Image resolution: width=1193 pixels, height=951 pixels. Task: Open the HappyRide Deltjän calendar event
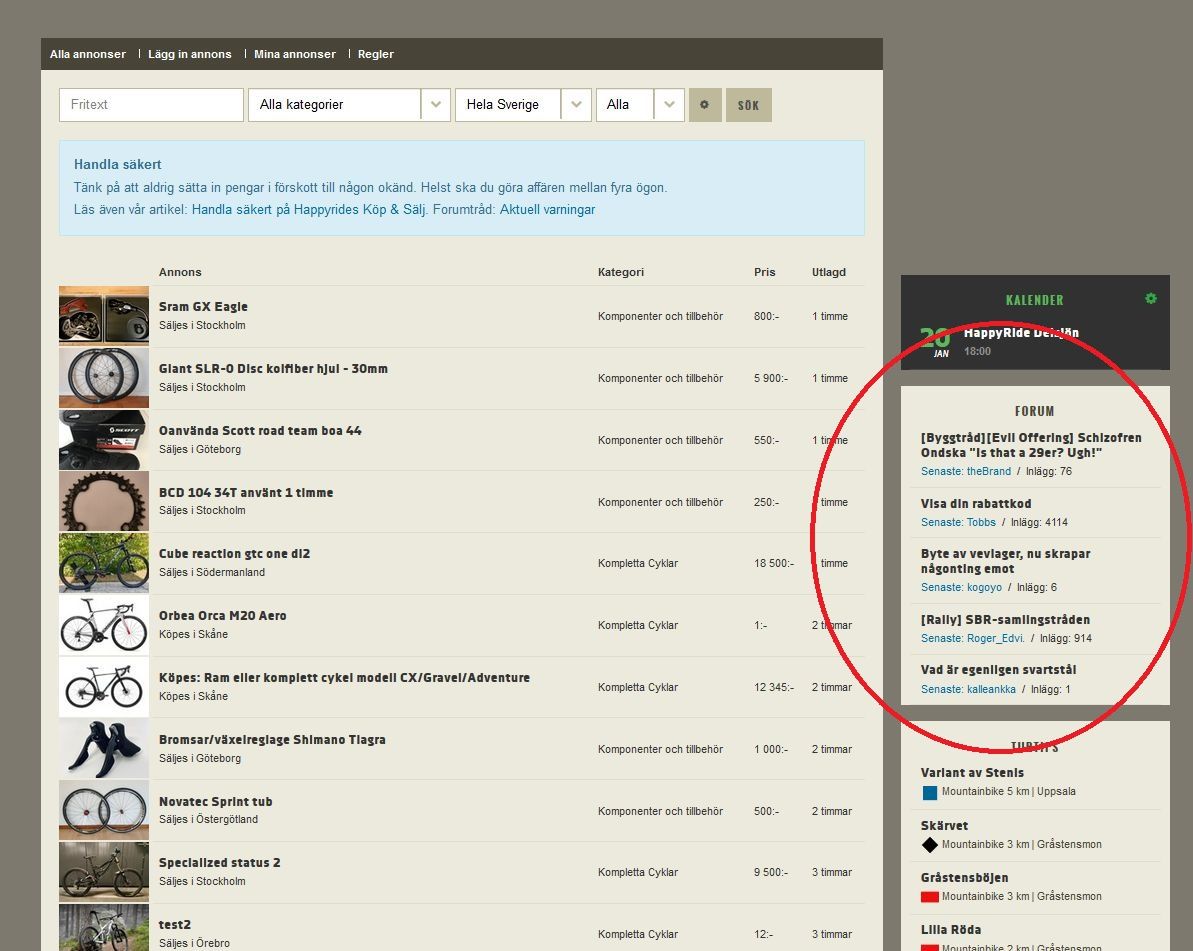click(x=1021, y=333)
